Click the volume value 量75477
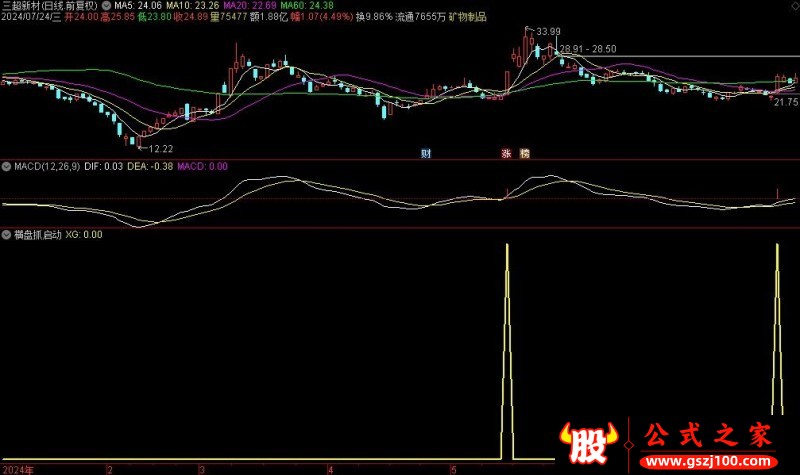The height and width of the screenshot is (475, 800). pyautogui.click(x=229, y=17)
